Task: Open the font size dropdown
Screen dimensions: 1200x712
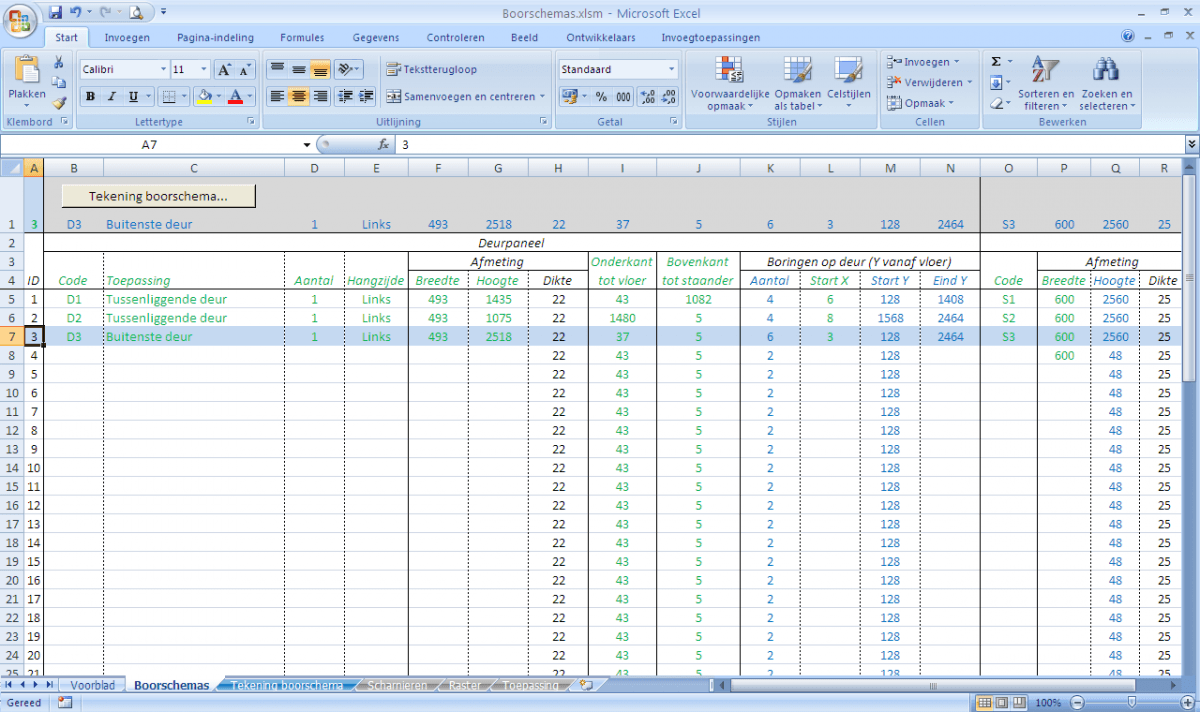Action: (x=204, y=70)
